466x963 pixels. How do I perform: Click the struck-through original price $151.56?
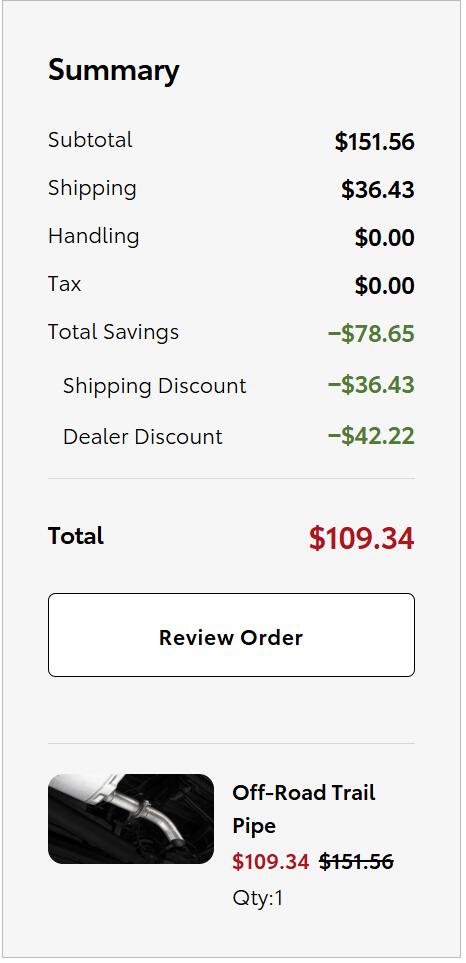356,862
